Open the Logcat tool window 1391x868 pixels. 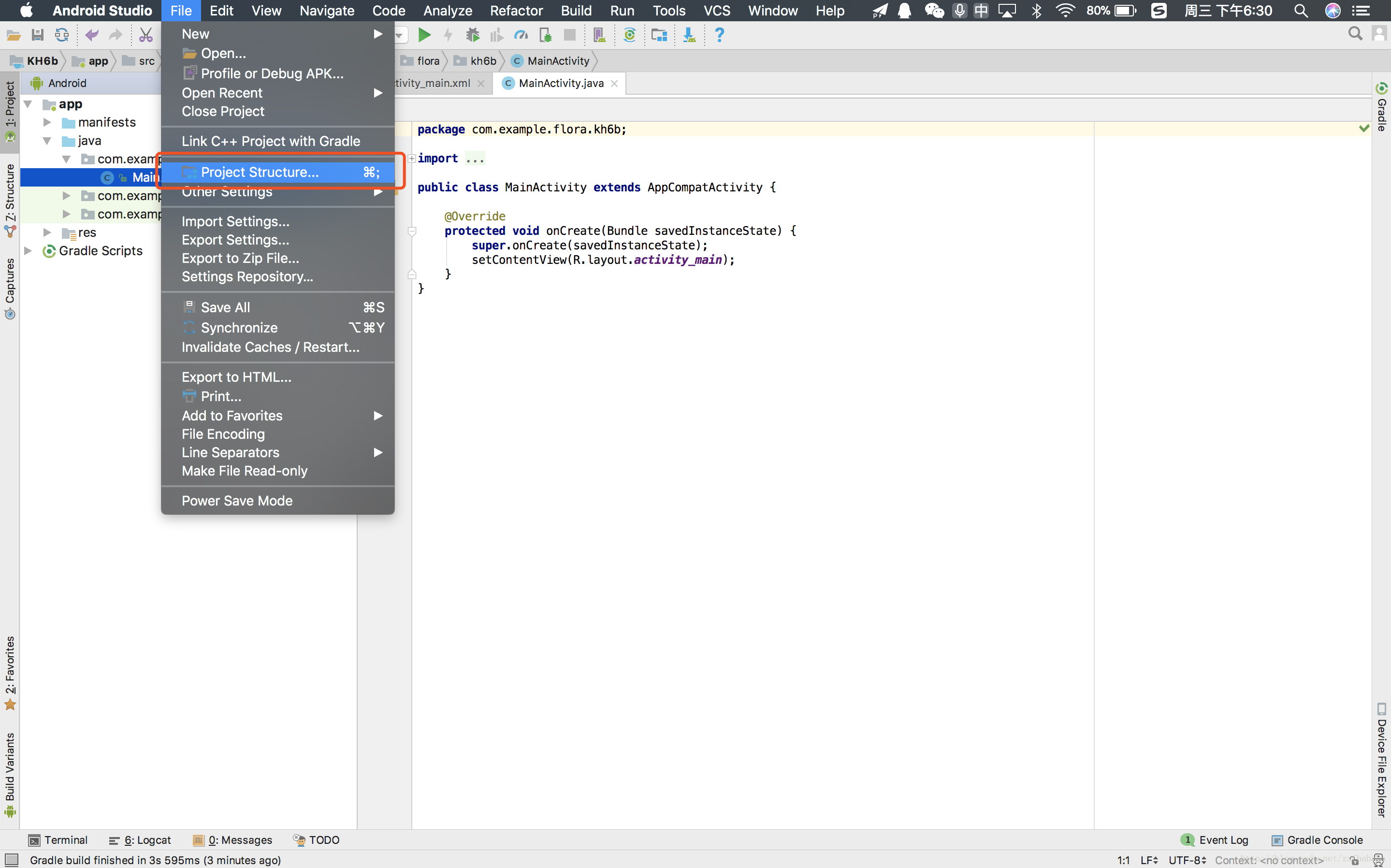click(140, 840)
